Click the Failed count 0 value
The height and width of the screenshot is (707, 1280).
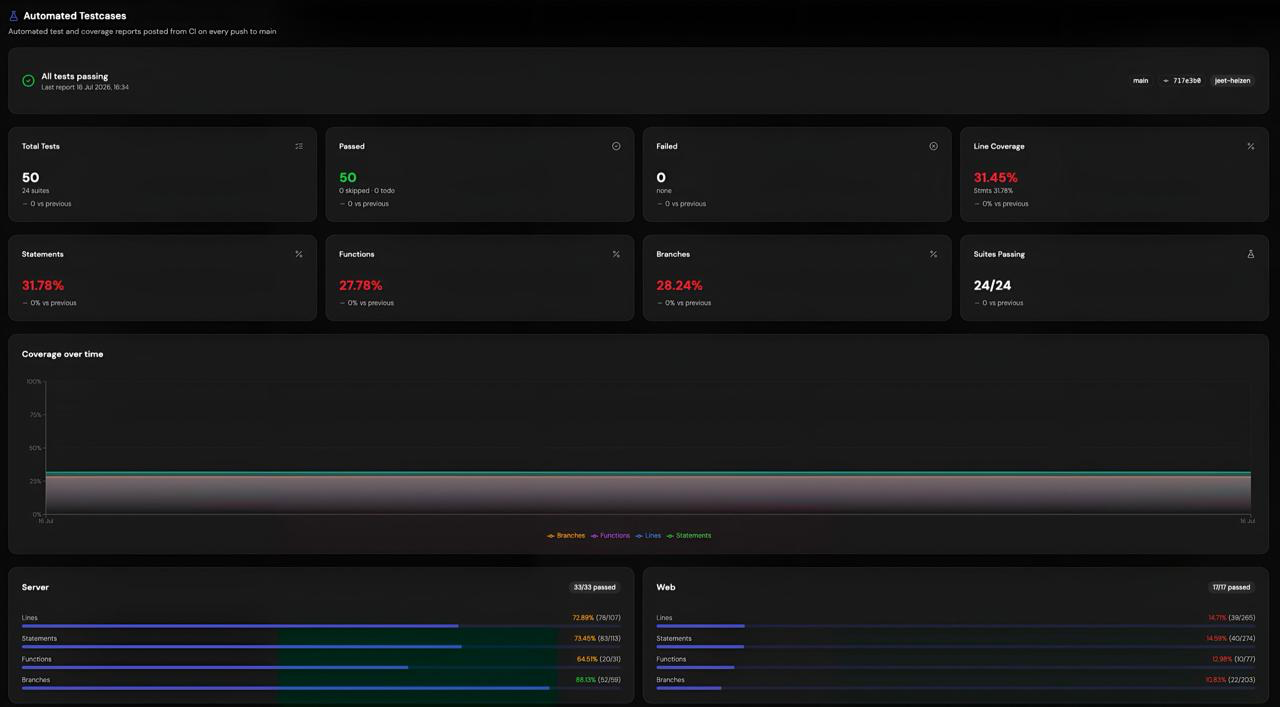[x=661, y=177]
